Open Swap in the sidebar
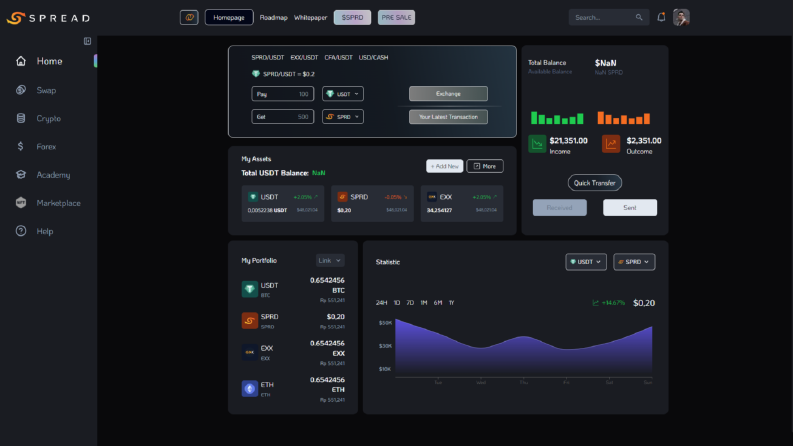Screen dimensions: 793x446 click(x=47, y=90)
